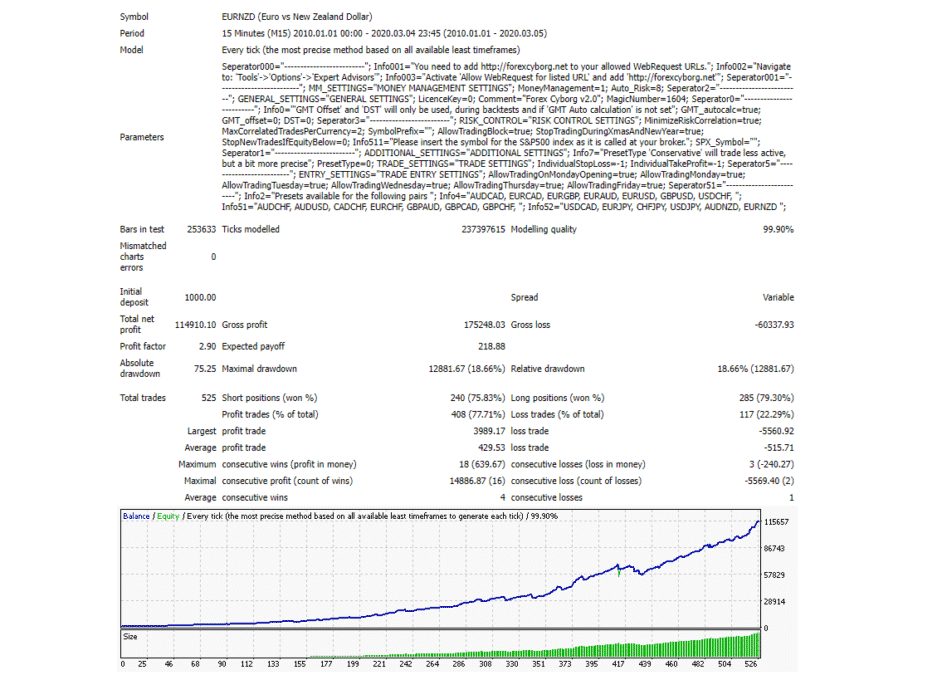This screenshot has height=675, width=942.
Task: Click the Modelling quality value 99.90%
Action: click(x=778, y=229)
